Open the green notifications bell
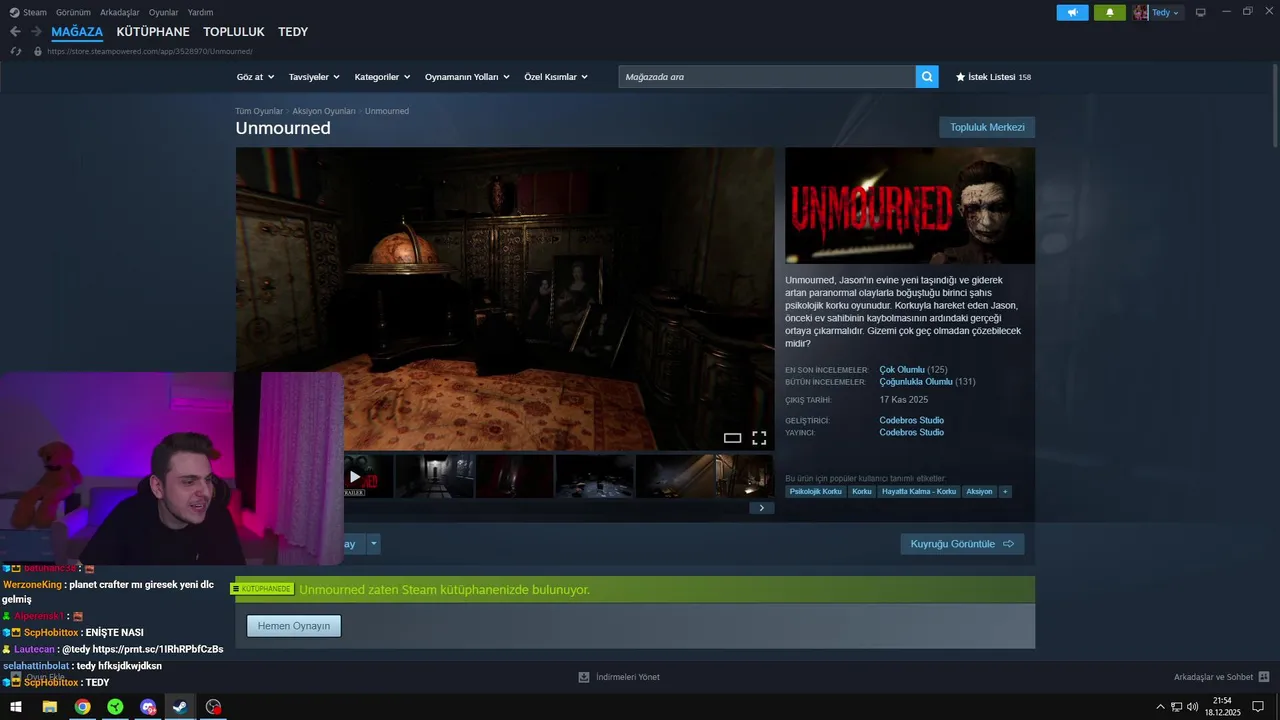Screen dimensions: 1280x720 (x=1109, y=13)
